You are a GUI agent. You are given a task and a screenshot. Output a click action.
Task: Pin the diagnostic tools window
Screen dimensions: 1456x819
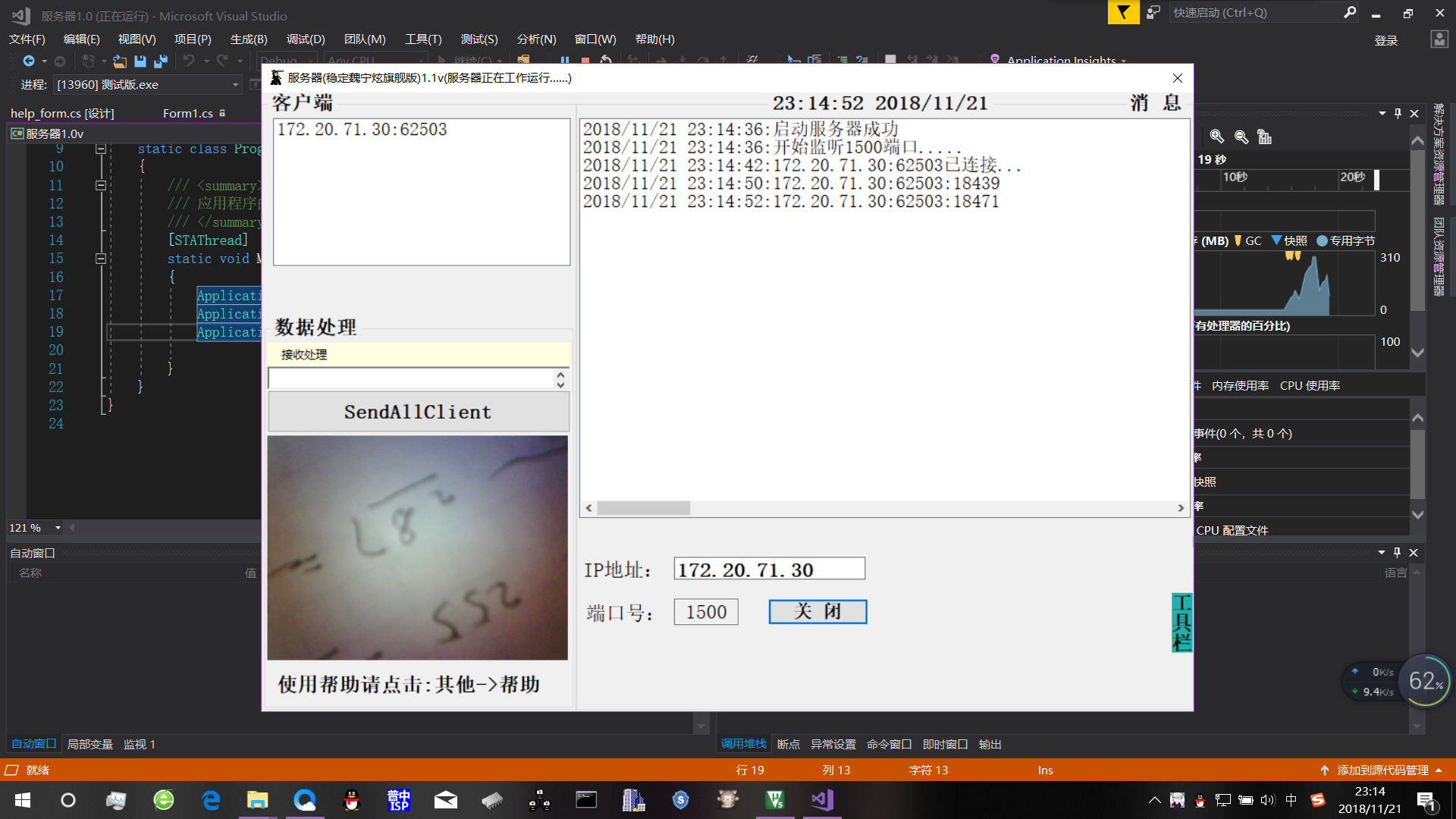click(1398, 113)
